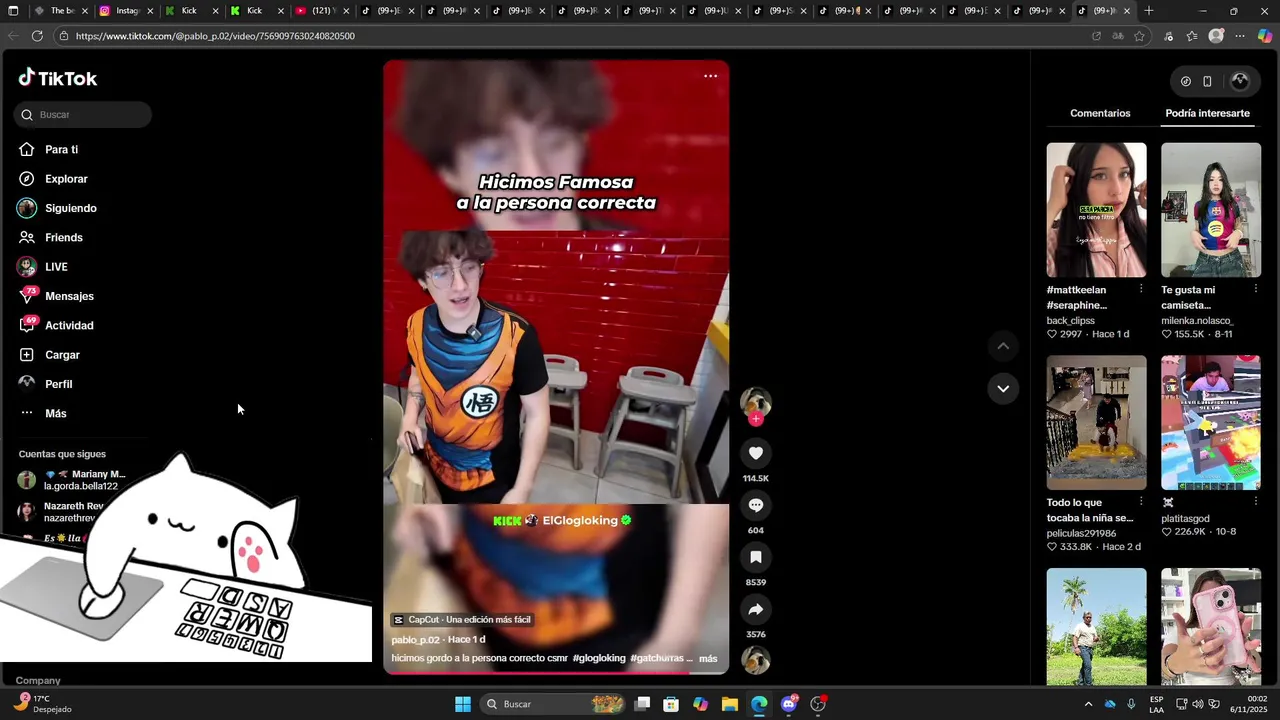
Task: Open Actividad notifications in sidebar
Action: pyautogui.click(x=69, y=326)
